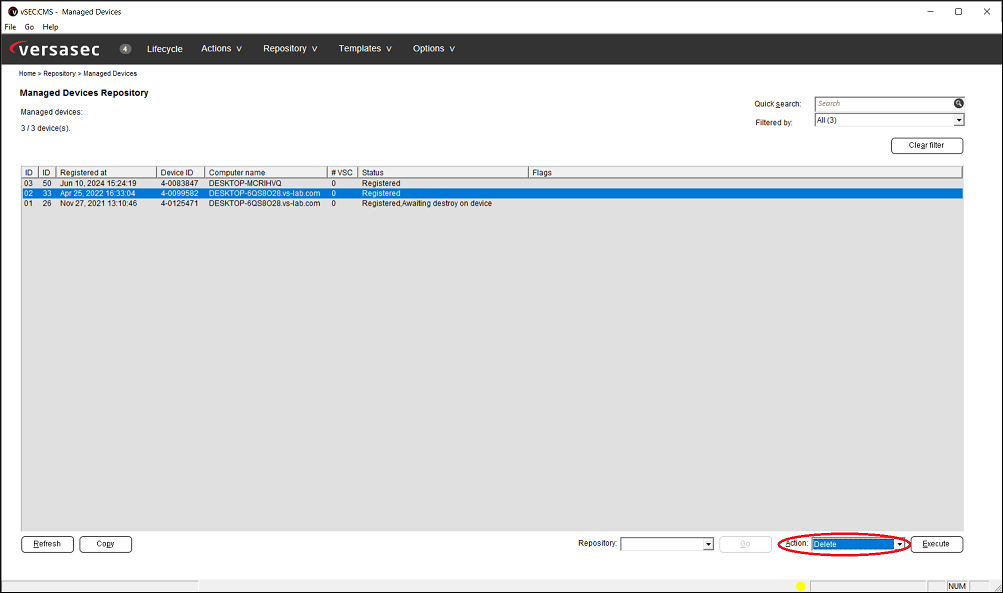The image size is (1003, 593).
Task: Click the magnifier icon in Quick search
Action: (958, 104)
